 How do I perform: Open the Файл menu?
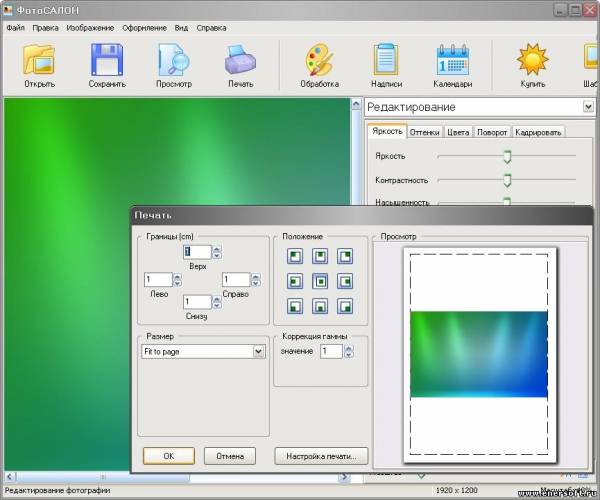(x=15, y=28)
